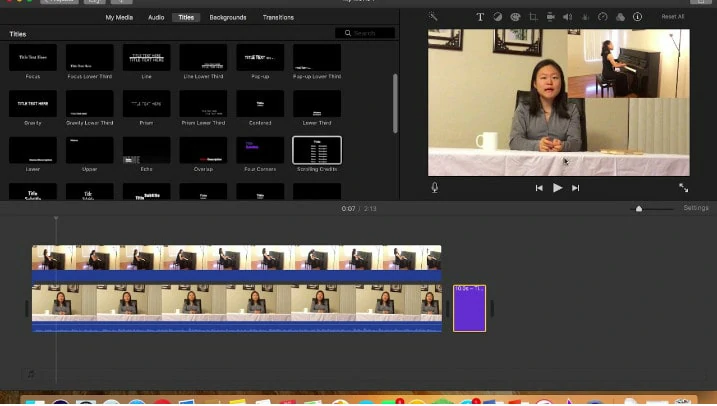
Task: Choose the Centered title style
Action: [260, 103]
